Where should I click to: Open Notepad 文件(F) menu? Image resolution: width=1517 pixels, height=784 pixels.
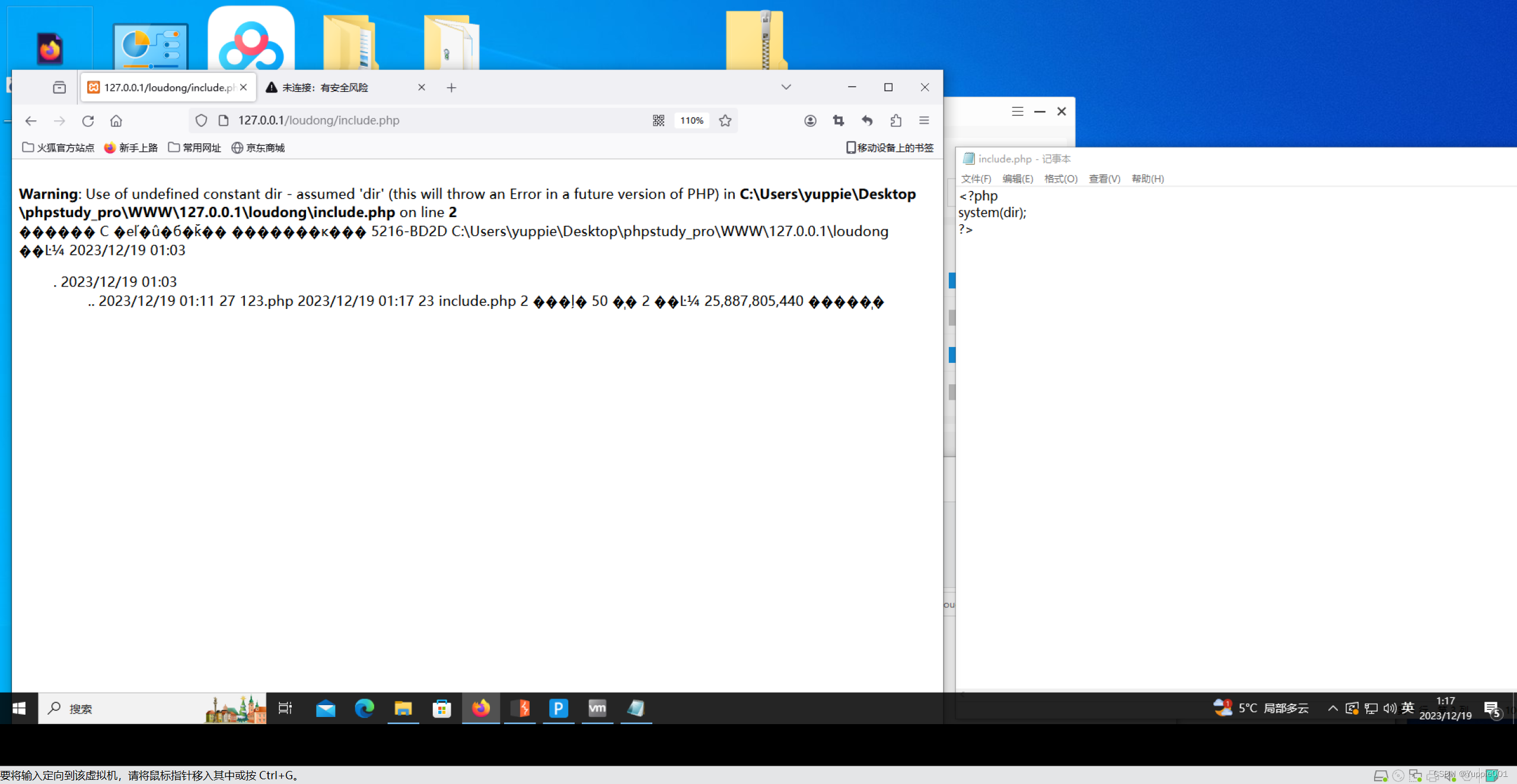tap(976, 179)
